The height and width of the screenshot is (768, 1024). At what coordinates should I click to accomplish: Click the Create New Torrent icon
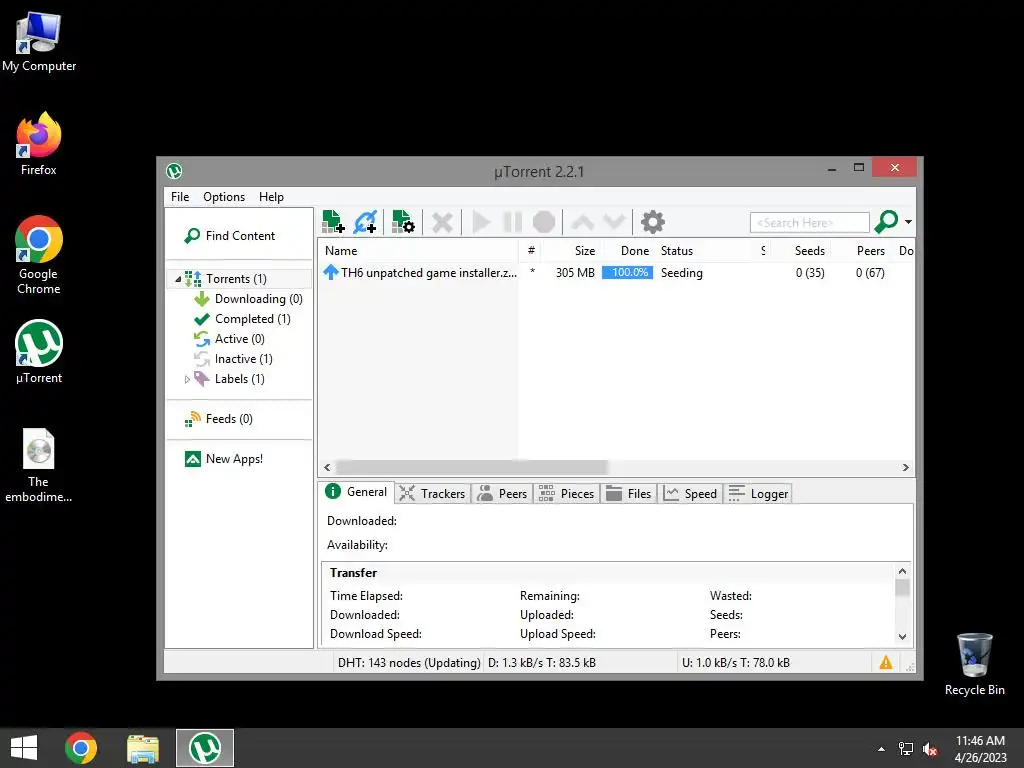point(403,222)
